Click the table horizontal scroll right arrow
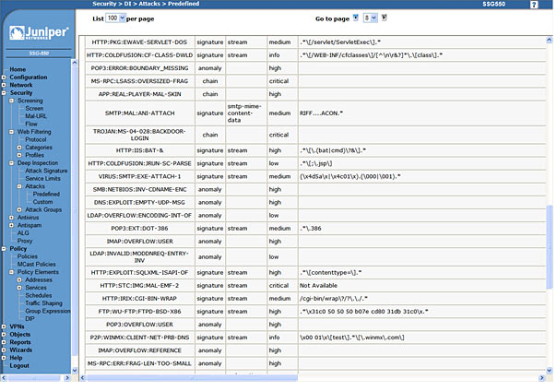The height and width of the screenshot is (383, 554). [x=542, y=378]
